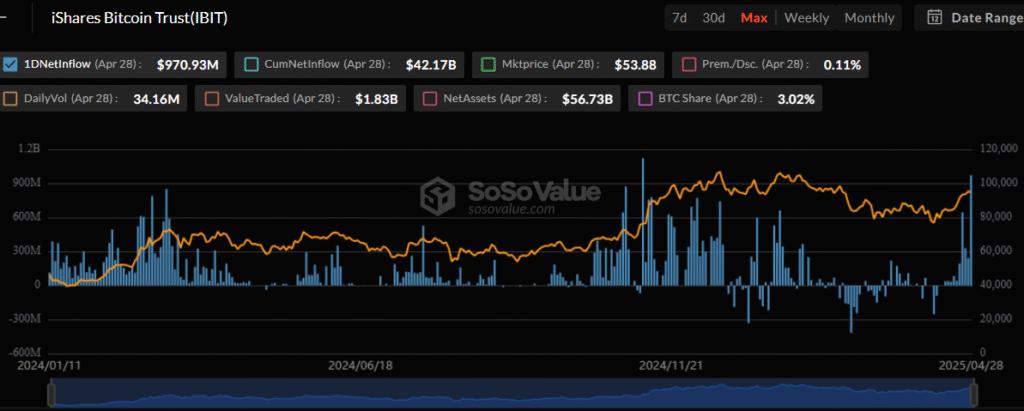The height and width of the screenshot is (411, 1024).
Task: Switch to the 7d time range
Action: pos(680,18)
